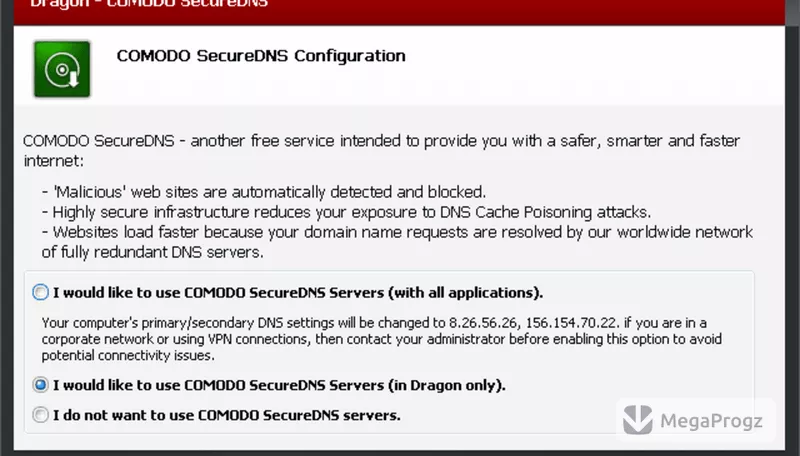Click the primary/secondary DNS settings notice paragraph

[382, 339]
